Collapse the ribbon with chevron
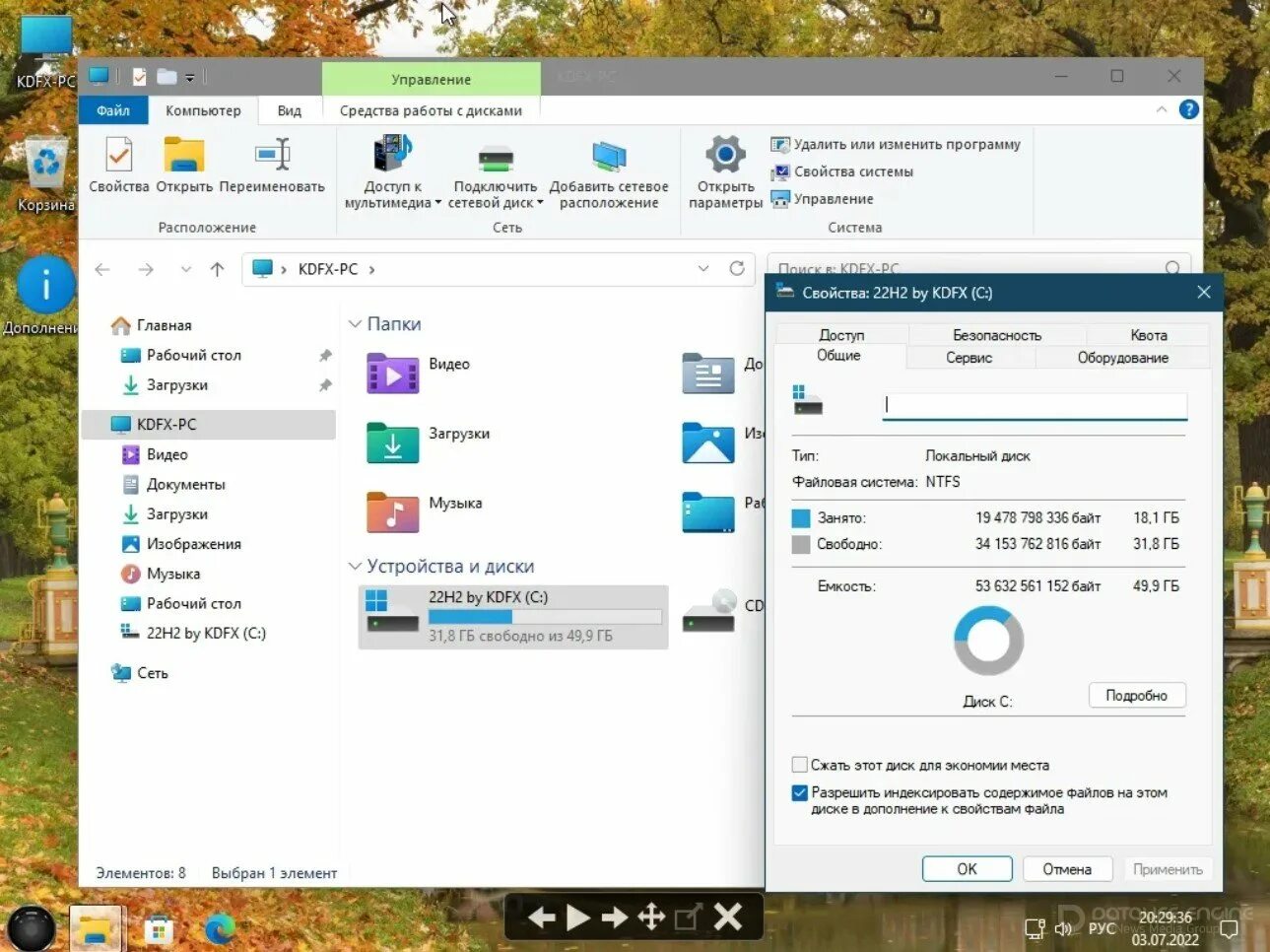This screenshot has width=1270, height=952. [1162, 109]
